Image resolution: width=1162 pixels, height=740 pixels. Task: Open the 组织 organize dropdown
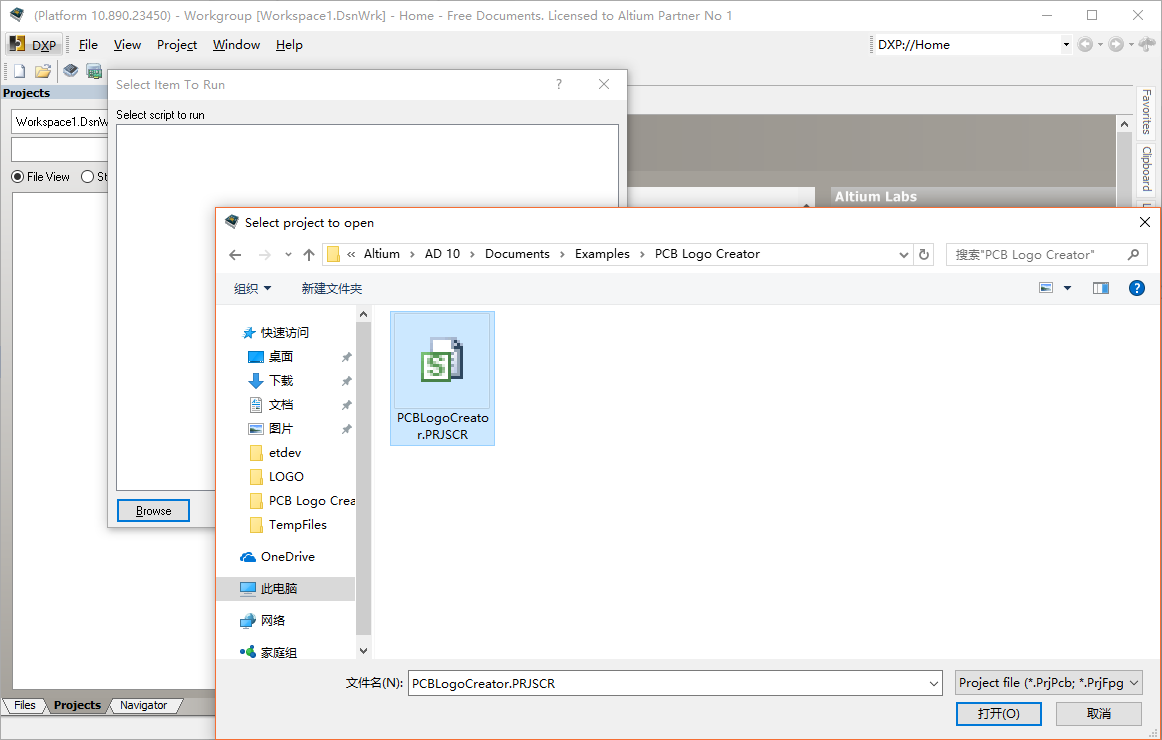coord(253,289)
